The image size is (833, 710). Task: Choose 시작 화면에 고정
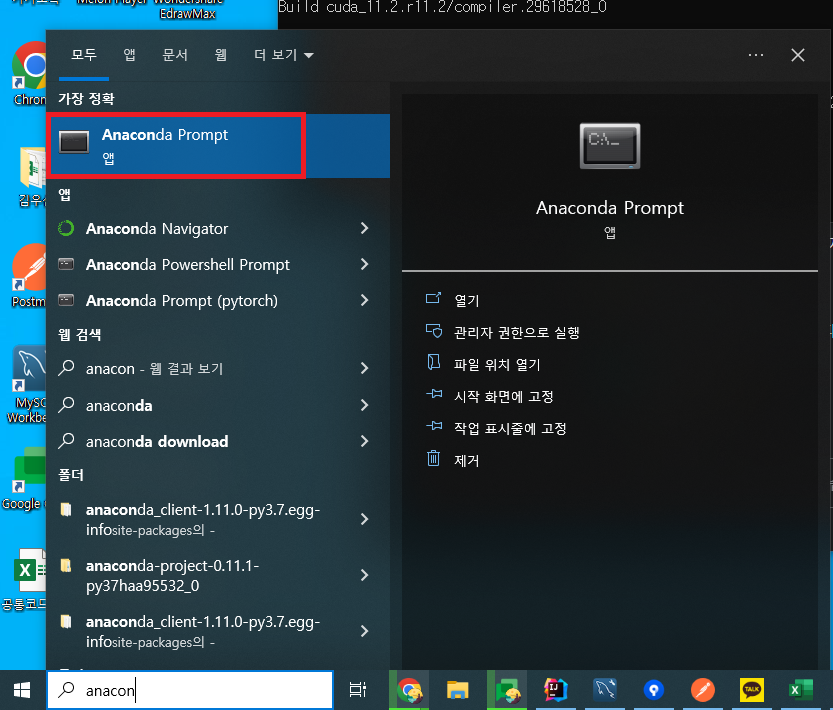(504, 396)
